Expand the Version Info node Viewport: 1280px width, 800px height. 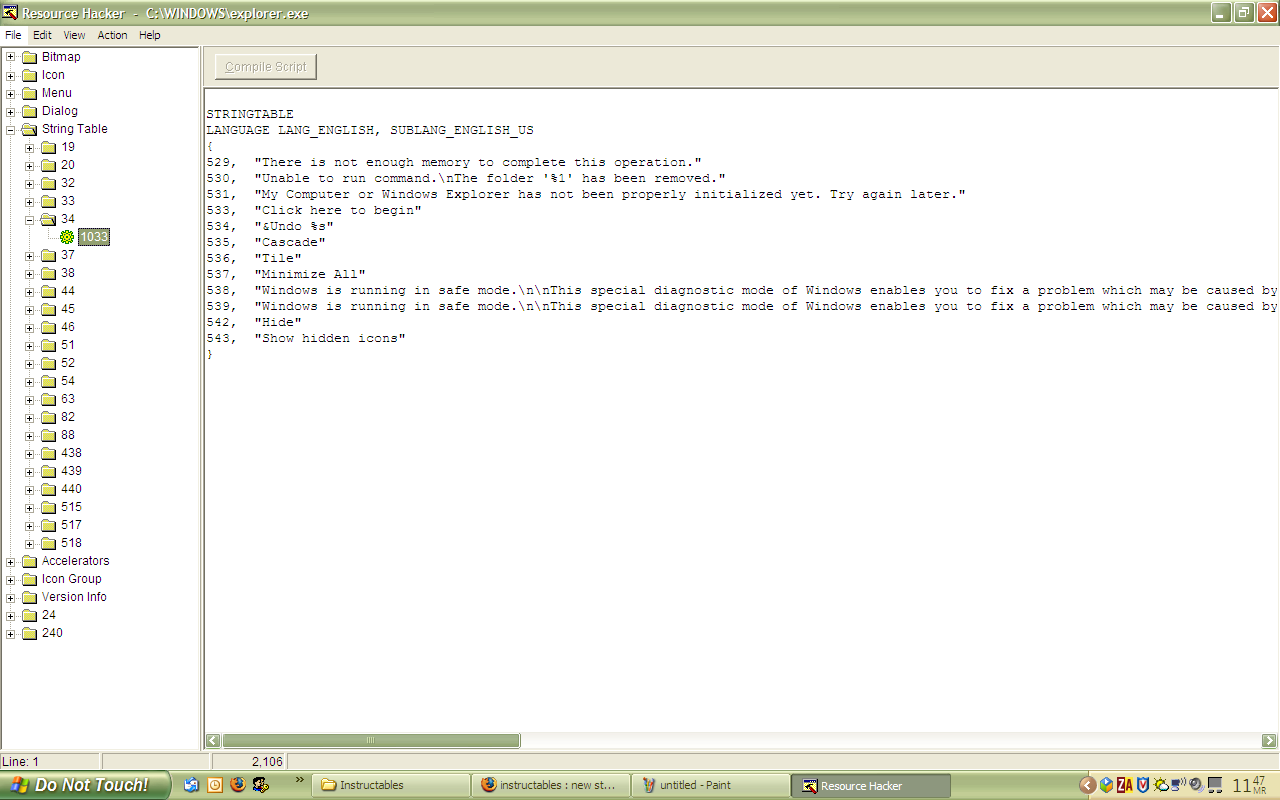[x=11, y=597]
